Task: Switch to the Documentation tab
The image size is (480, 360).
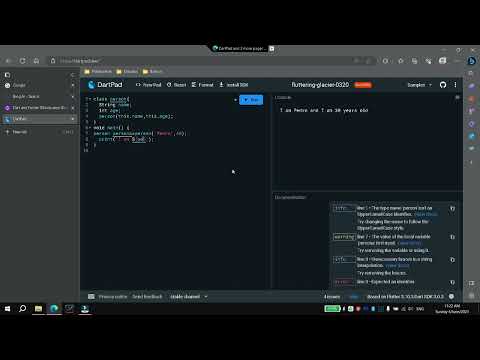Action: tap(290, 197)
